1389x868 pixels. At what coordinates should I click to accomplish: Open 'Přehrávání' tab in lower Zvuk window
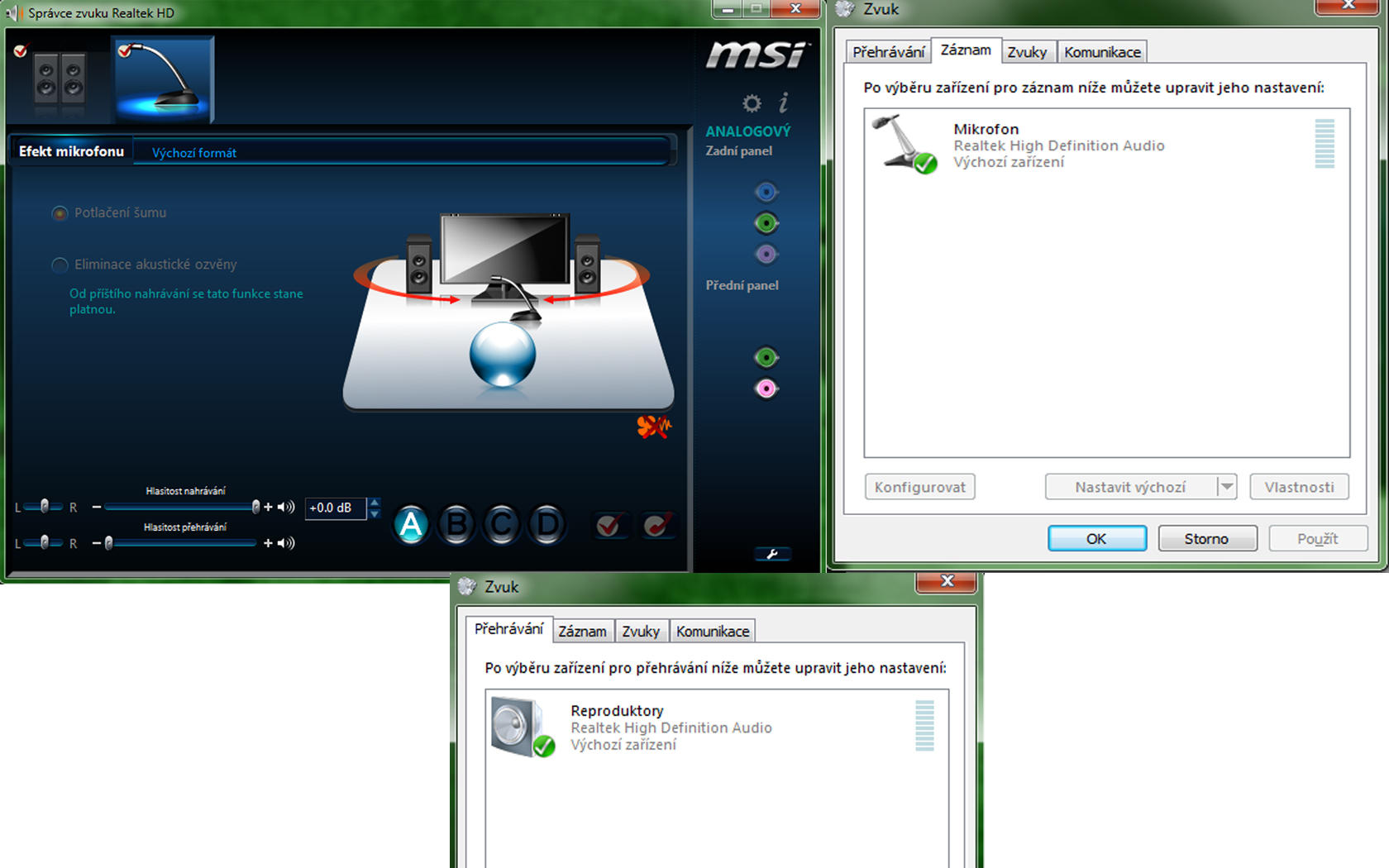[508, 629]
